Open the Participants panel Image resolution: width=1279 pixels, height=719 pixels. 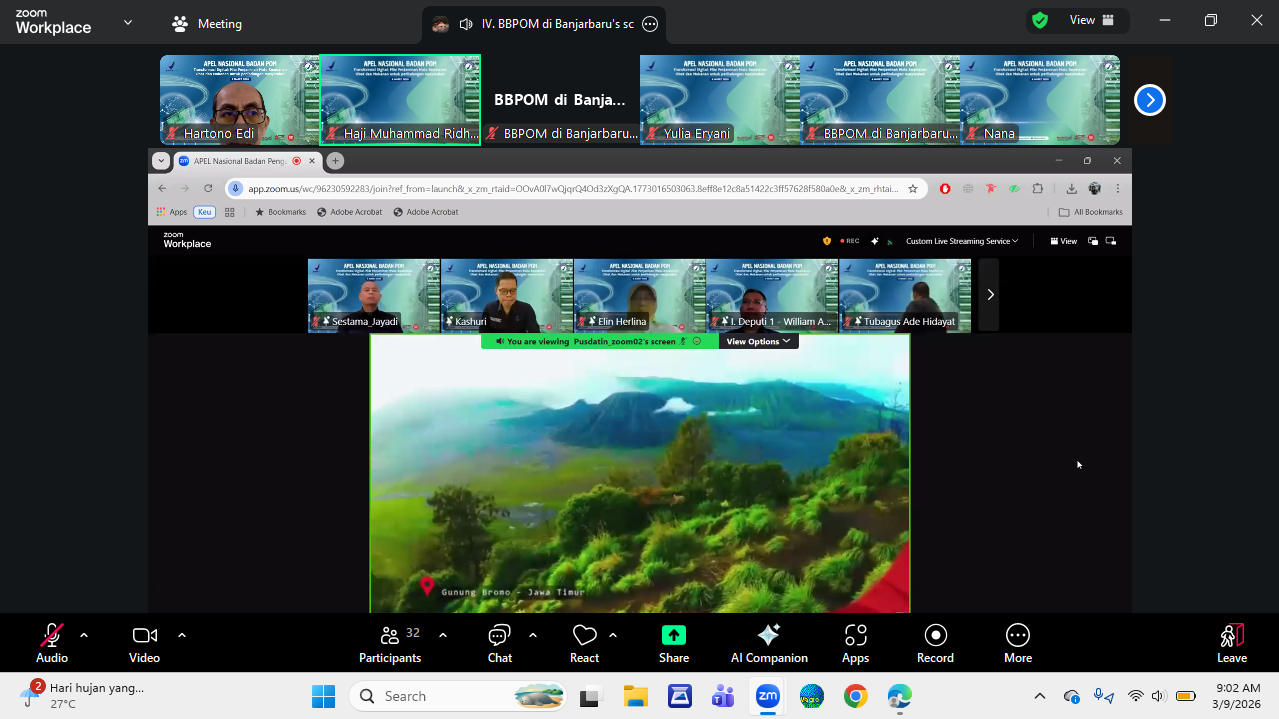pos(390,643)
